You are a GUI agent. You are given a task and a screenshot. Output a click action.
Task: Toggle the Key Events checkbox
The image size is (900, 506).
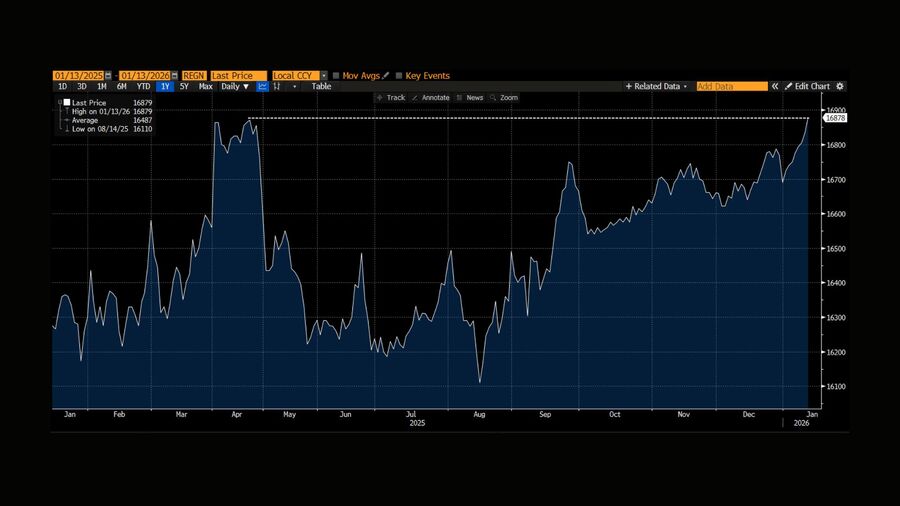point(399,76)
